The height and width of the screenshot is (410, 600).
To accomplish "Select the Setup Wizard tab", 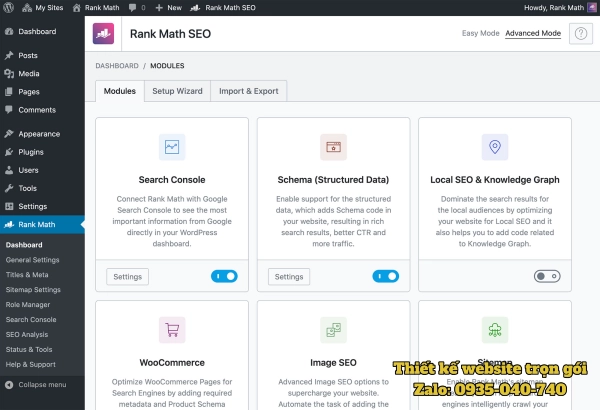I will tap(177, 91).
